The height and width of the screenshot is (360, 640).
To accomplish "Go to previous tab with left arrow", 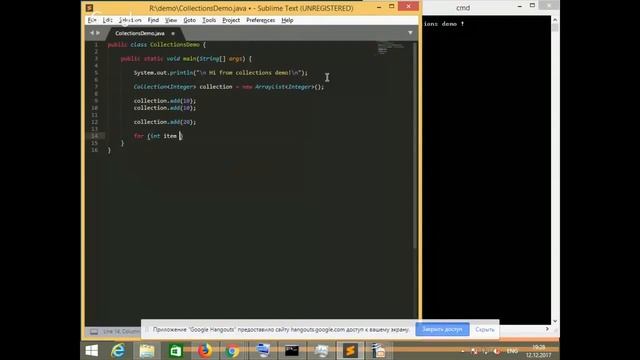I will click(x=92, y=33).
